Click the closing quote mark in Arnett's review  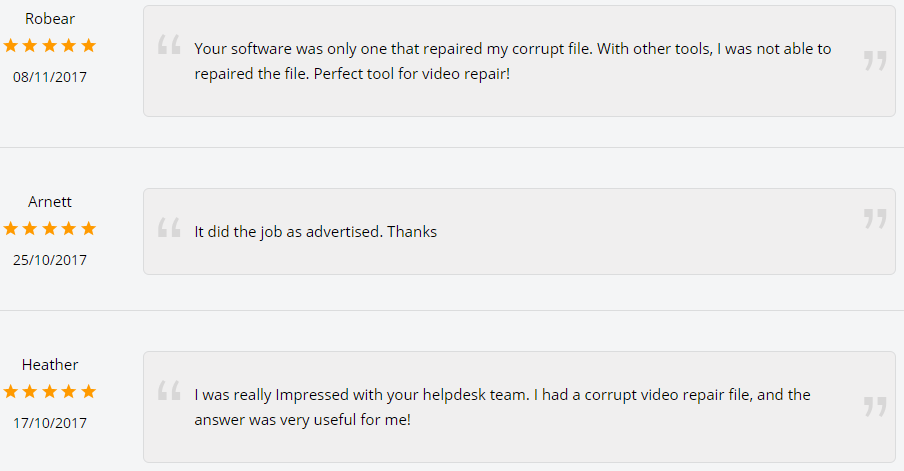pos(875,219)
